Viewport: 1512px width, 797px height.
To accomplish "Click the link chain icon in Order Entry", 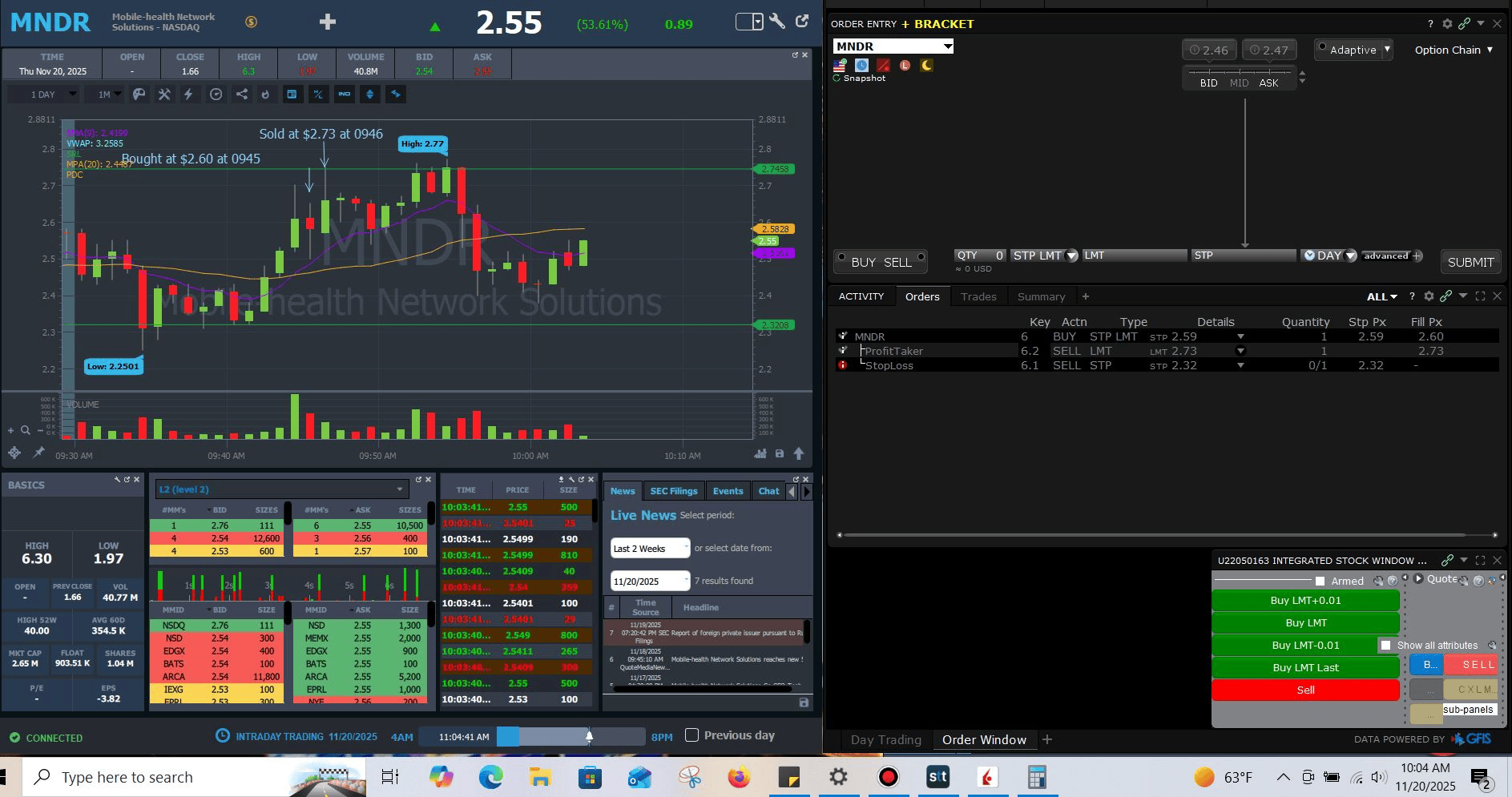I will tap(1464, 24).
